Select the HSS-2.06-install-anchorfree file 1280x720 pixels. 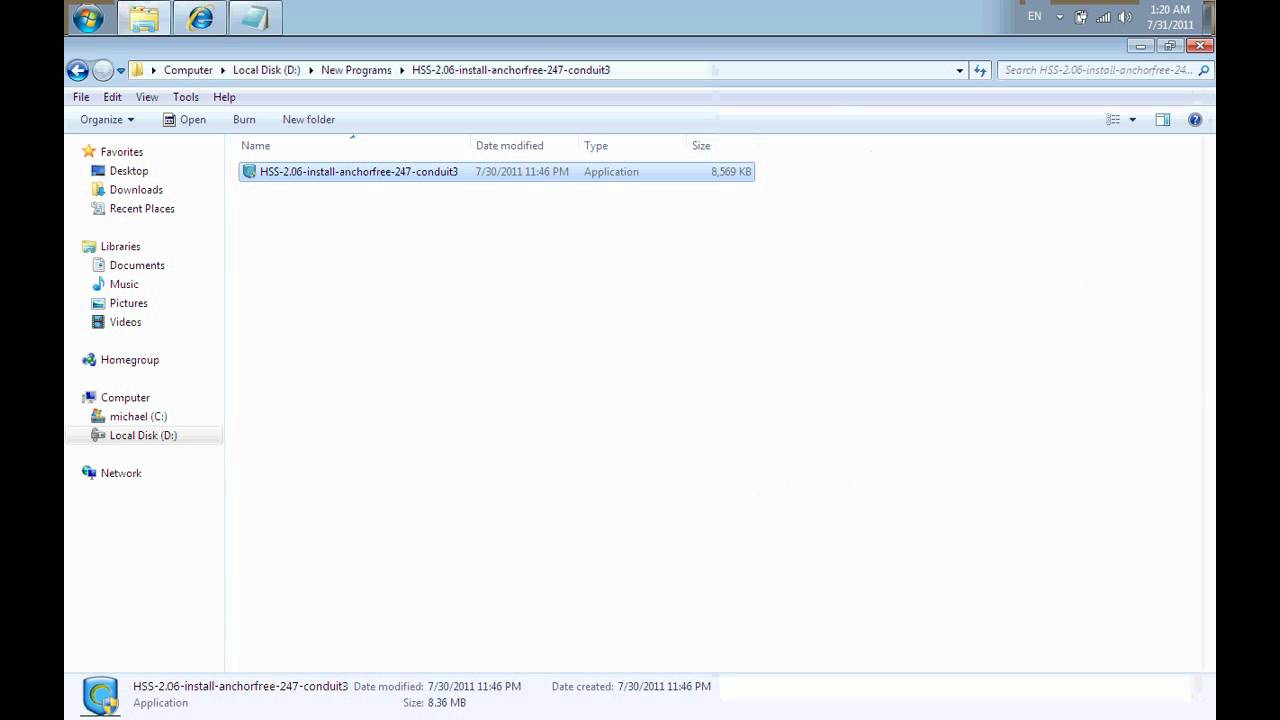pyautogui.click(x=496, y=172)
